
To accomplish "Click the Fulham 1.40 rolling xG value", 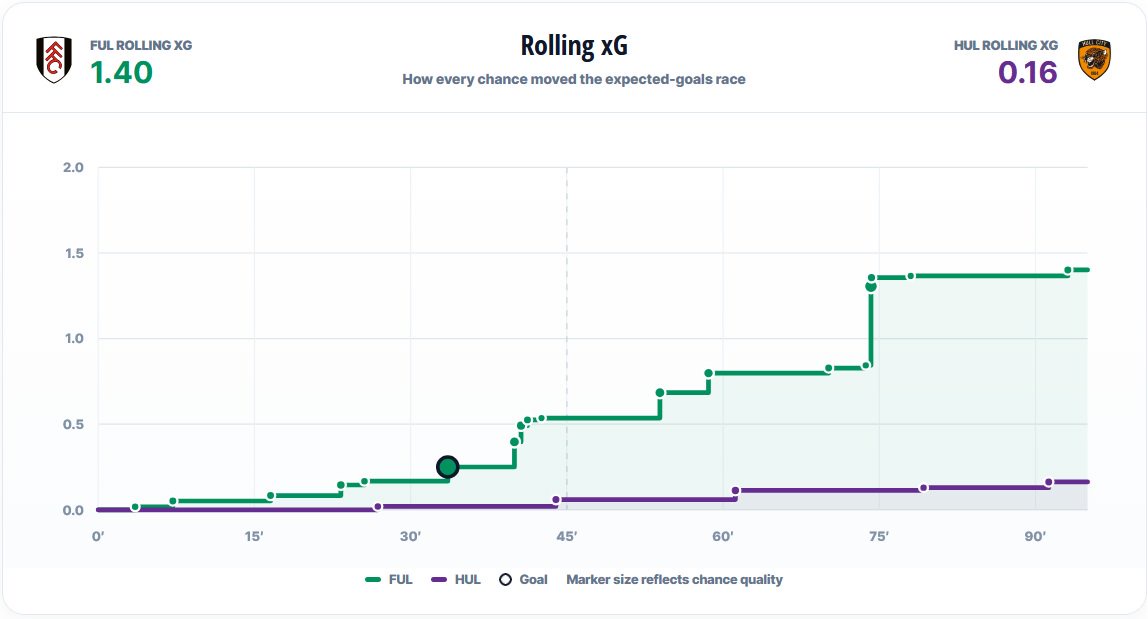I will point(122,73).
